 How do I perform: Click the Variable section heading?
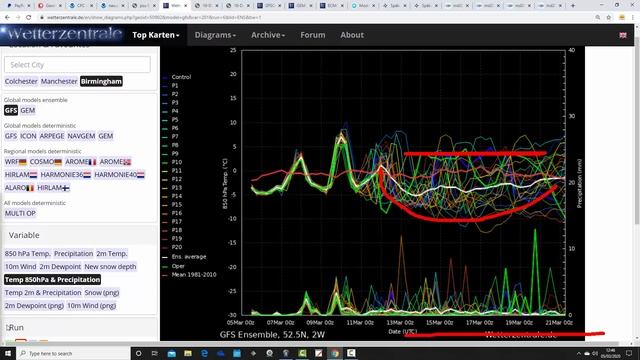point(24,235)
